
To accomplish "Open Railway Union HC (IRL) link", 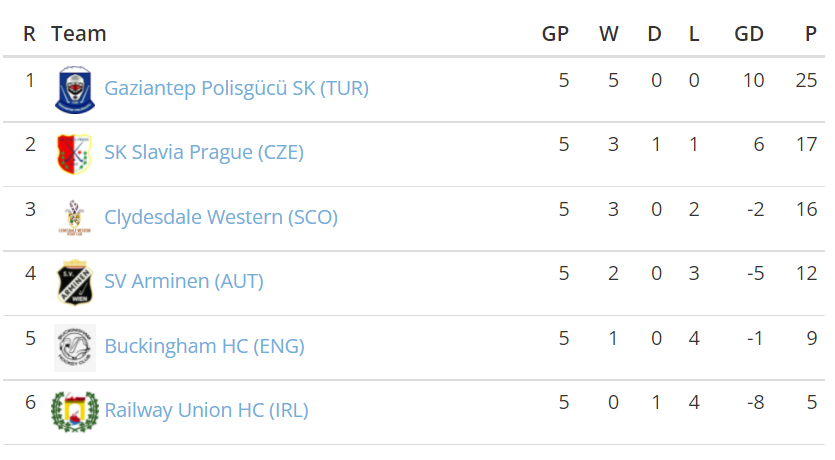I will 206,410.
